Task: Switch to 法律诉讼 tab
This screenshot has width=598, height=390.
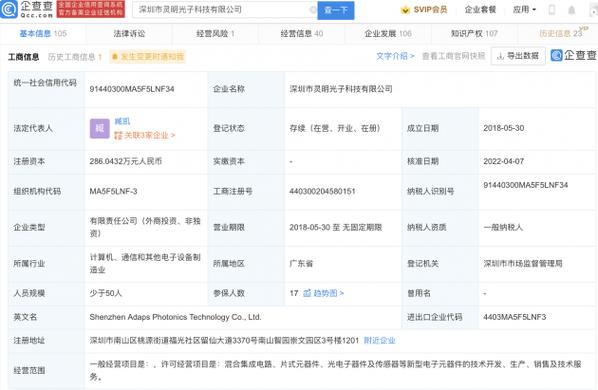Action: [129, 34]
